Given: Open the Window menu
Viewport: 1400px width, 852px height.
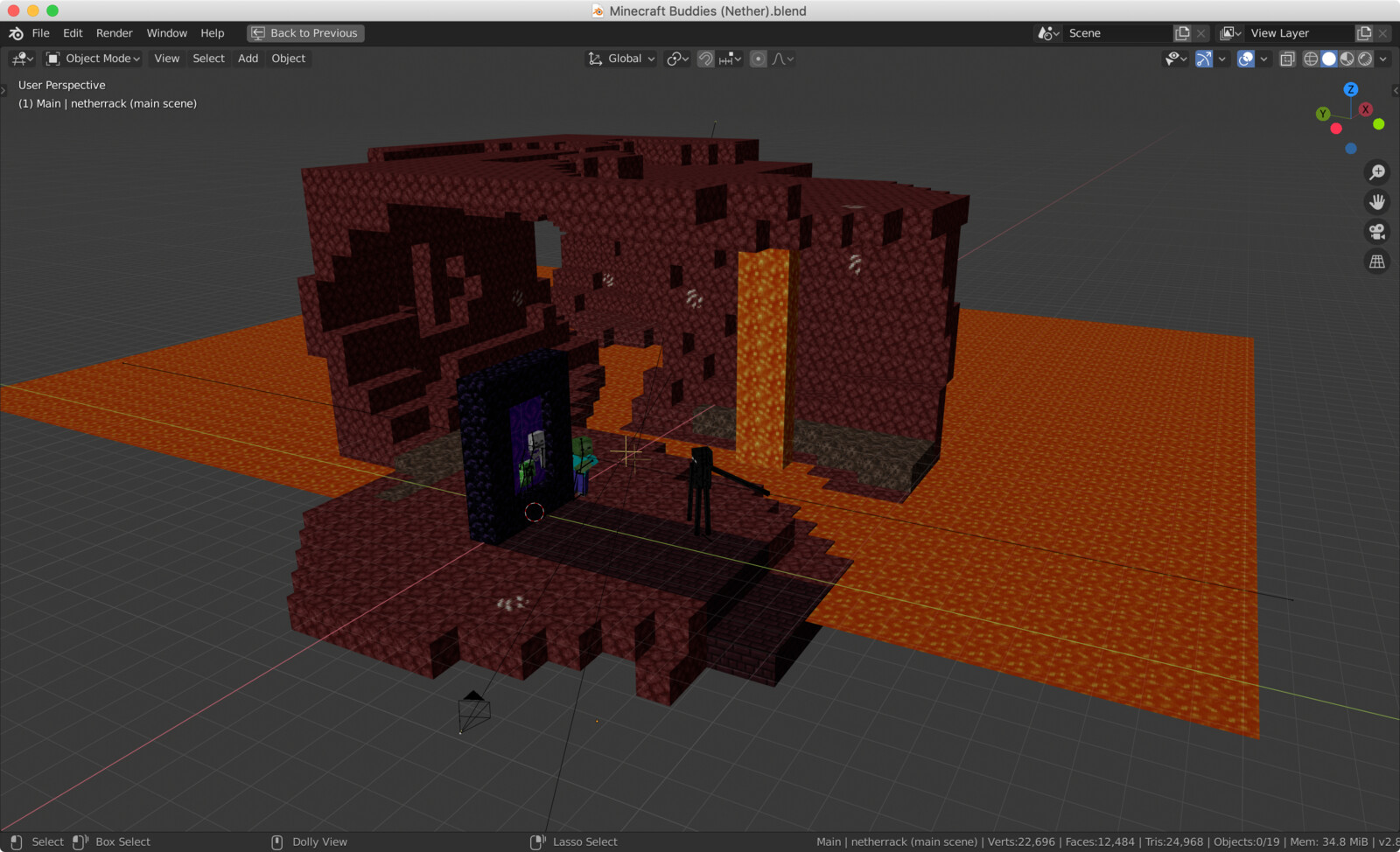Looking at the screenshot, I should (x=167, y=33).
